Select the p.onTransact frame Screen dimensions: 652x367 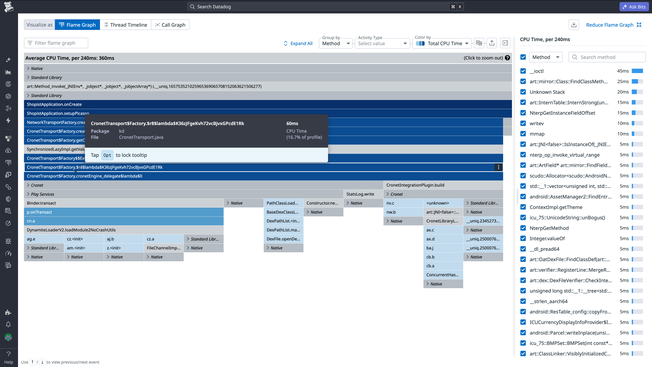[x=123, y=212]
